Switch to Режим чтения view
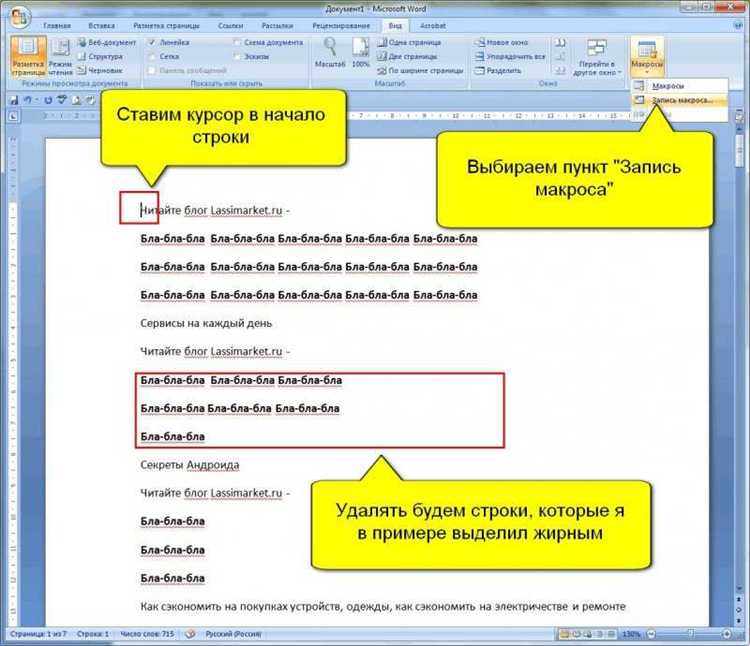 click(x=60, y=56)
